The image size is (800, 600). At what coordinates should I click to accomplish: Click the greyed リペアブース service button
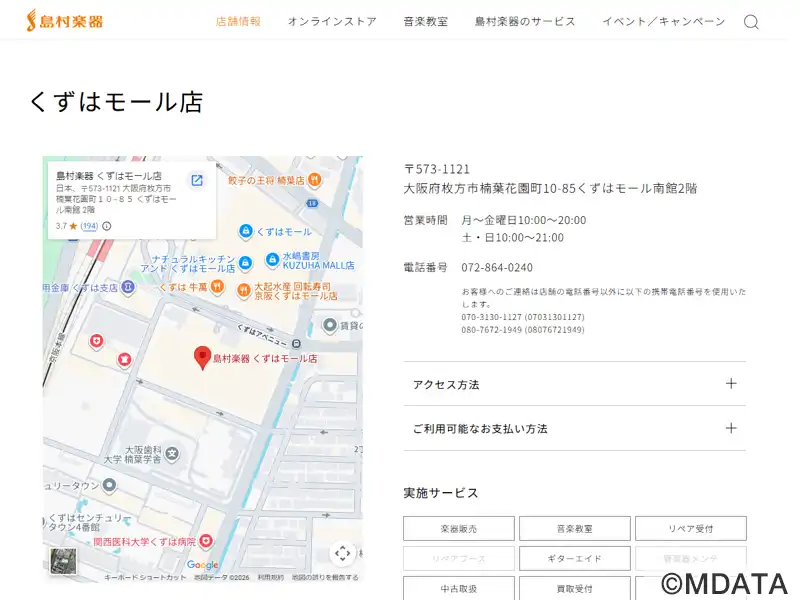[459, 558]
